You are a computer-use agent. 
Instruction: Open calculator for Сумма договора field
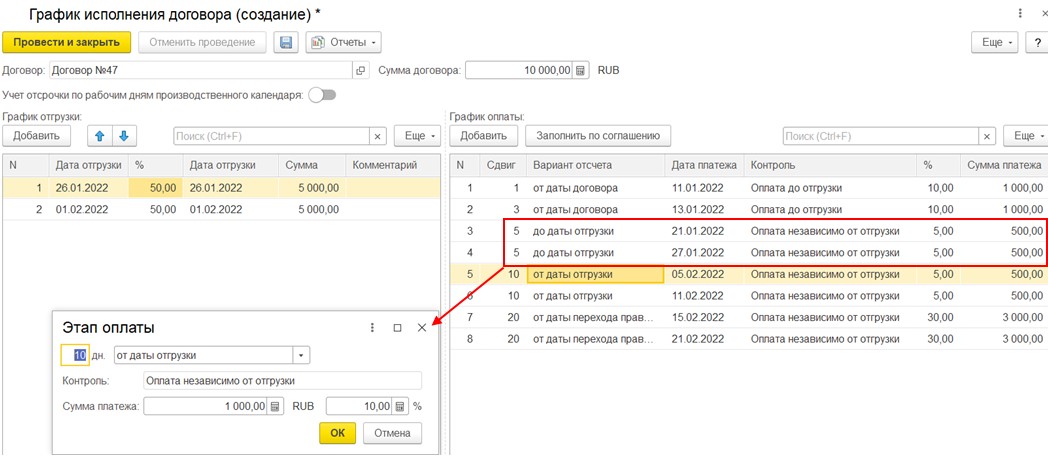(581, 71)
